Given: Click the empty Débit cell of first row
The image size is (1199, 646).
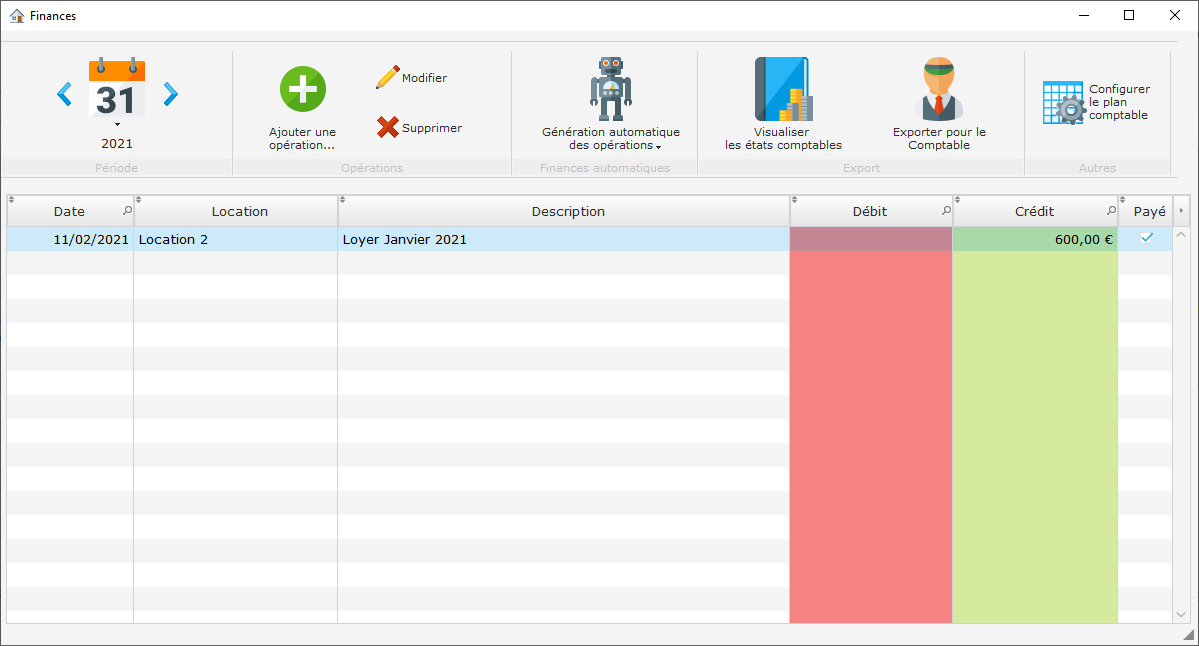Looking at the screenshot, I should 871,239.
